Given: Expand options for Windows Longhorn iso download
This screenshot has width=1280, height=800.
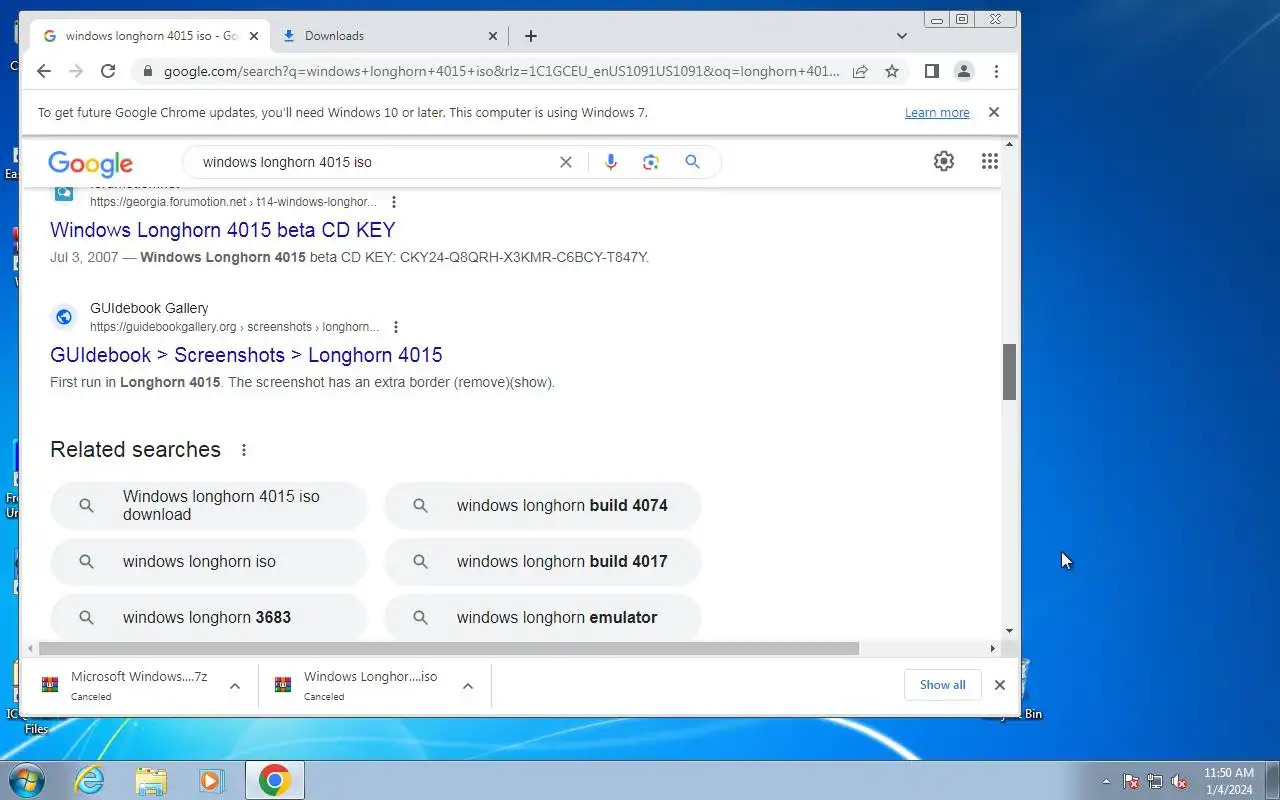Looking at the screenshot, I should coord(468,685).
